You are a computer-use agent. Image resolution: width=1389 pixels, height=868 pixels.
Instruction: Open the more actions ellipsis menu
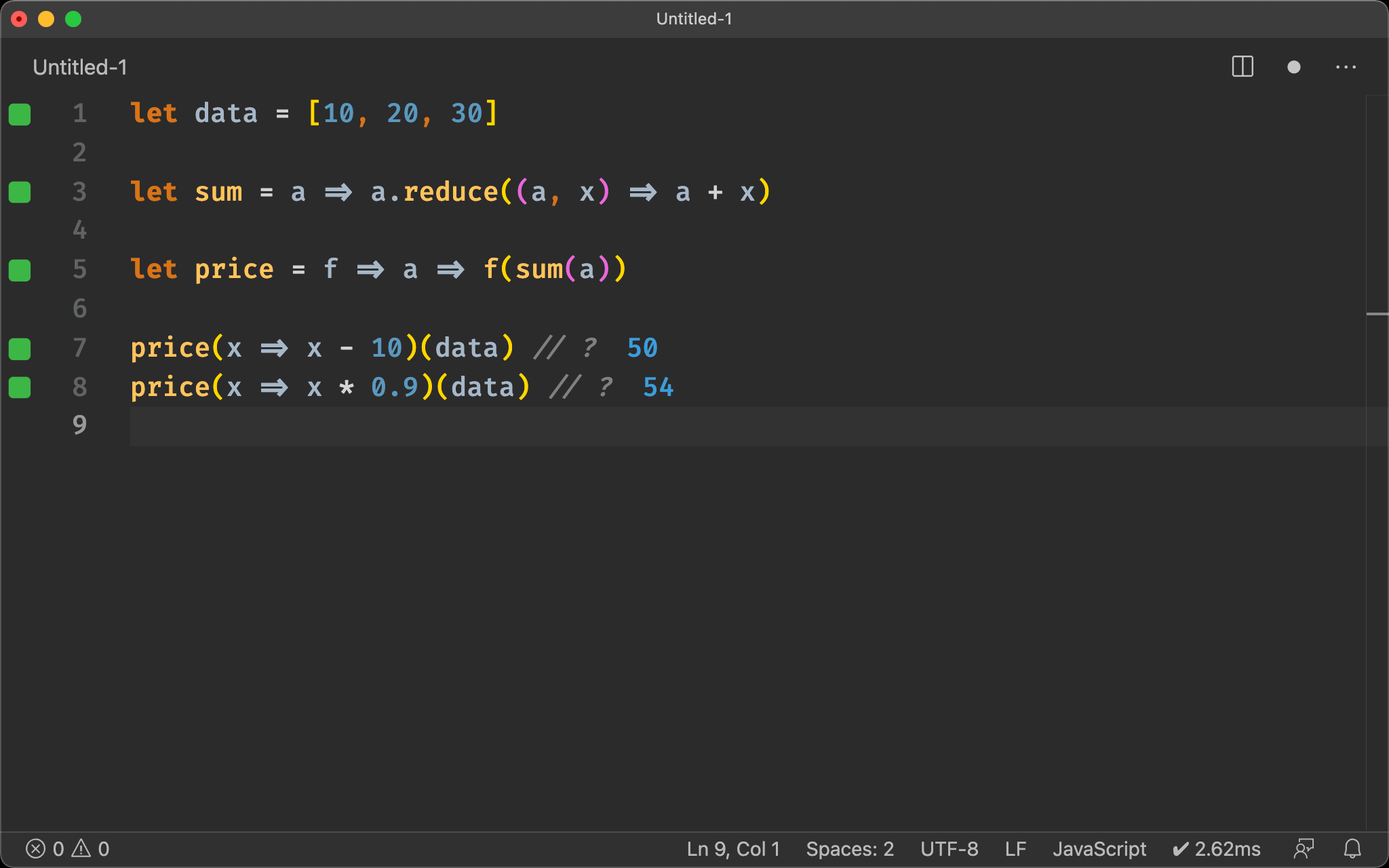[x=1346, y=67]
